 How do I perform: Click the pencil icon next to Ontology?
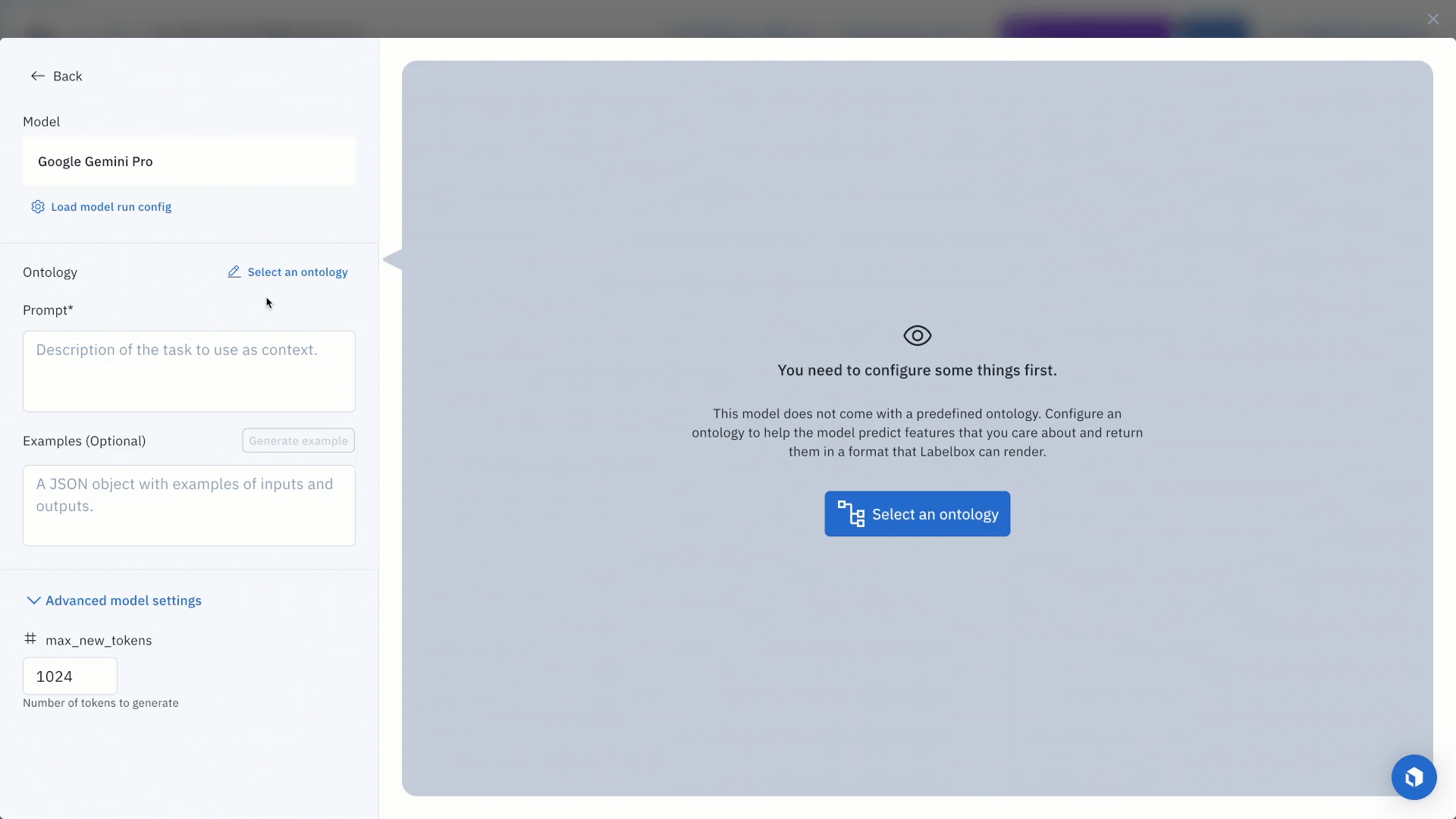coord(234,272)
